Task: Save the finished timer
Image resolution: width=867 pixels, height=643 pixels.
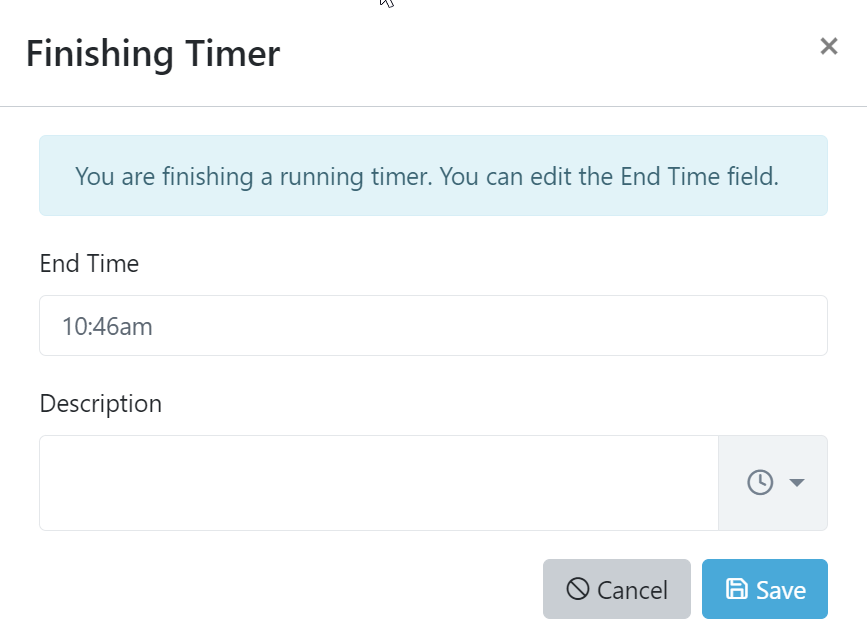Action: point(764,589)
